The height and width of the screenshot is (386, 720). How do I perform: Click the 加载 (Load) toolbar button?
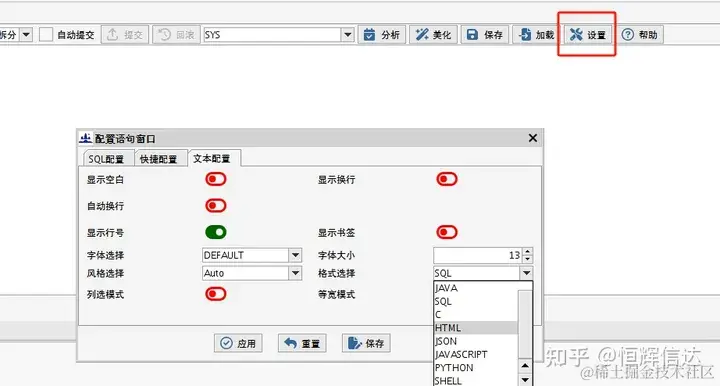click(x=536, y=34)
